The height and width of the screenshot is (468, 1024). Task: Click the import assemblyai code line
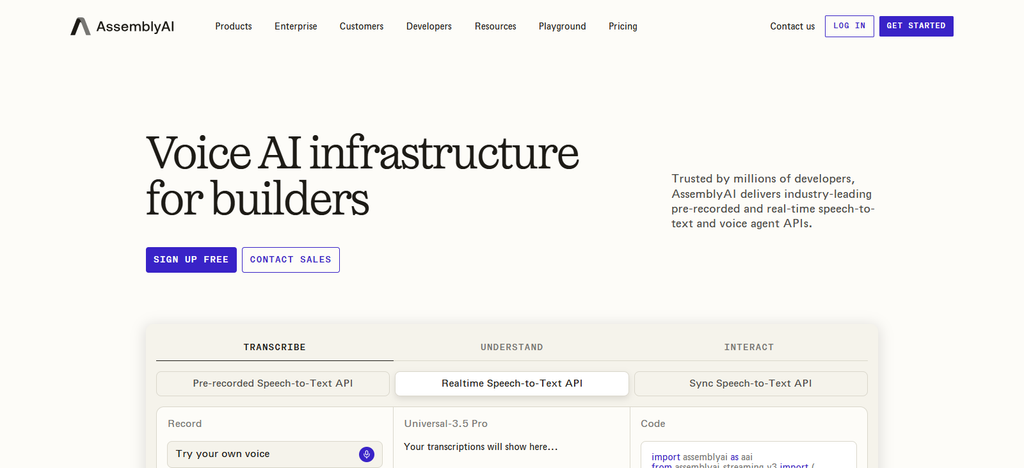click(x=702, y=457)
